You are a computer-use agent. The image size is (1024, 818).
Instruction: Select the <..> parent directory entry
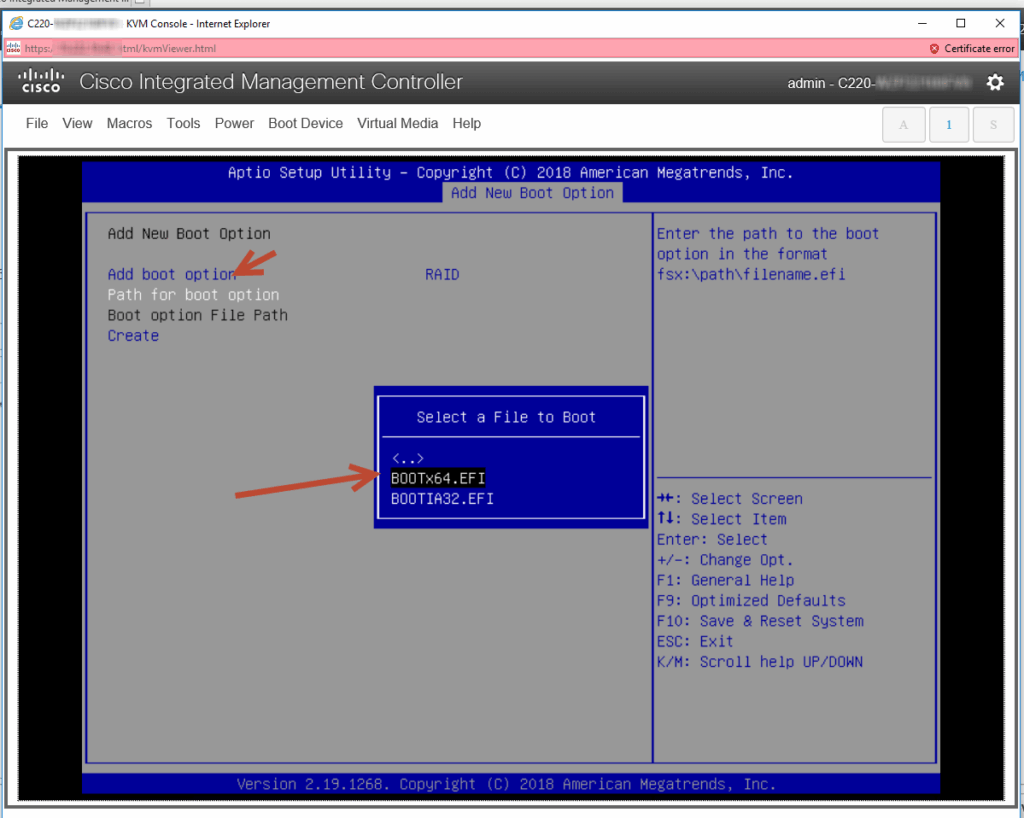coord(408,458)
